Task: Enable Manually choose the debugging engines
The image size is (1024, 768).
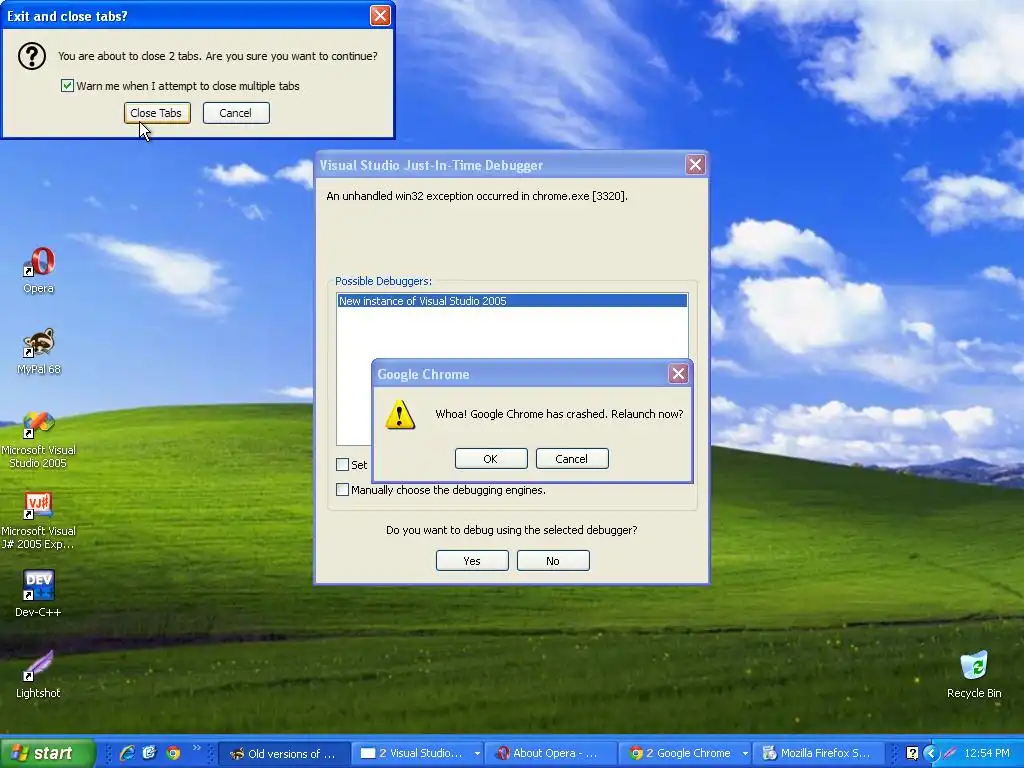Action: (342, 490)
